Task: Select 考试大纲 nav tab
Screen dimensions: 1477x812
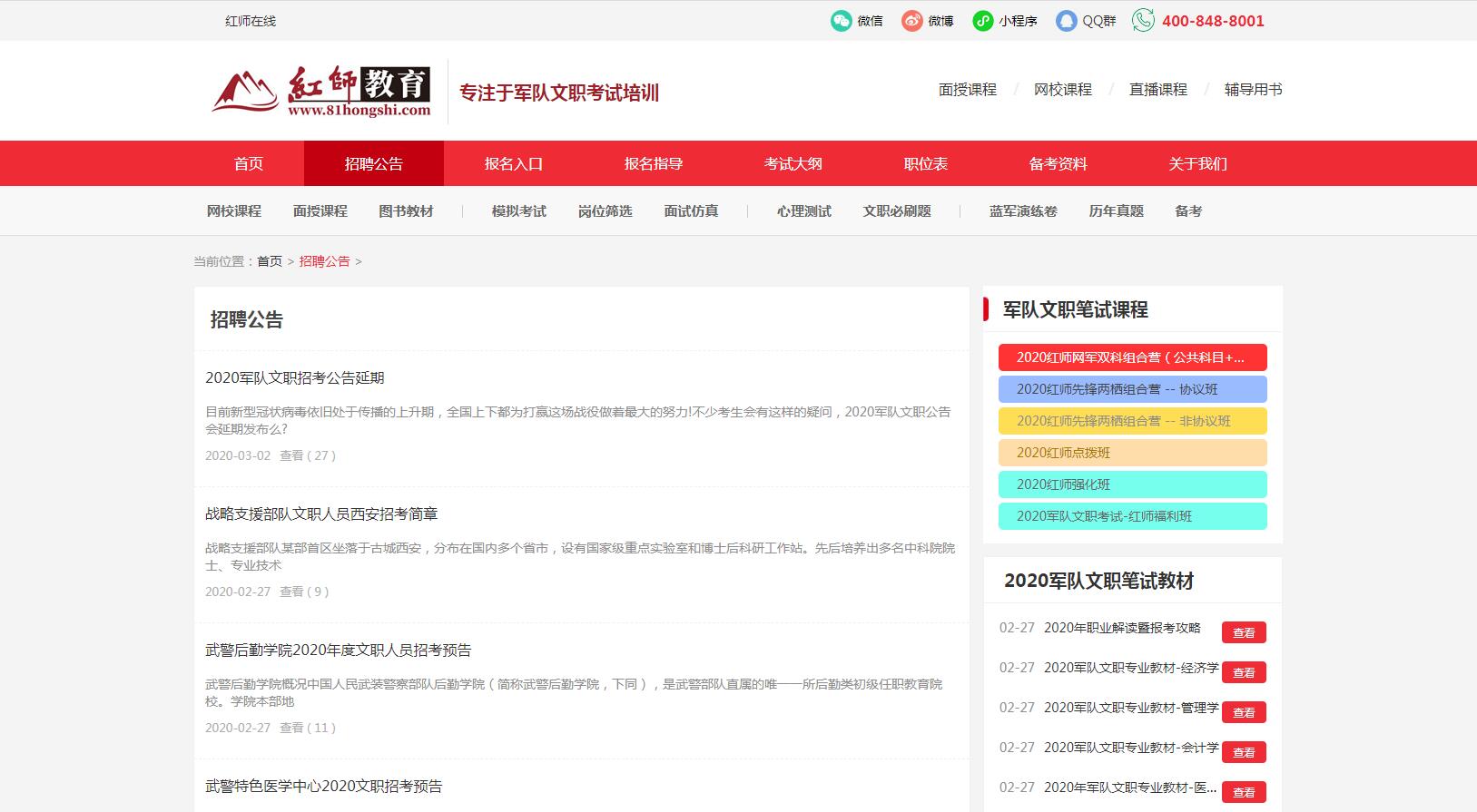Action: point(793,163)
